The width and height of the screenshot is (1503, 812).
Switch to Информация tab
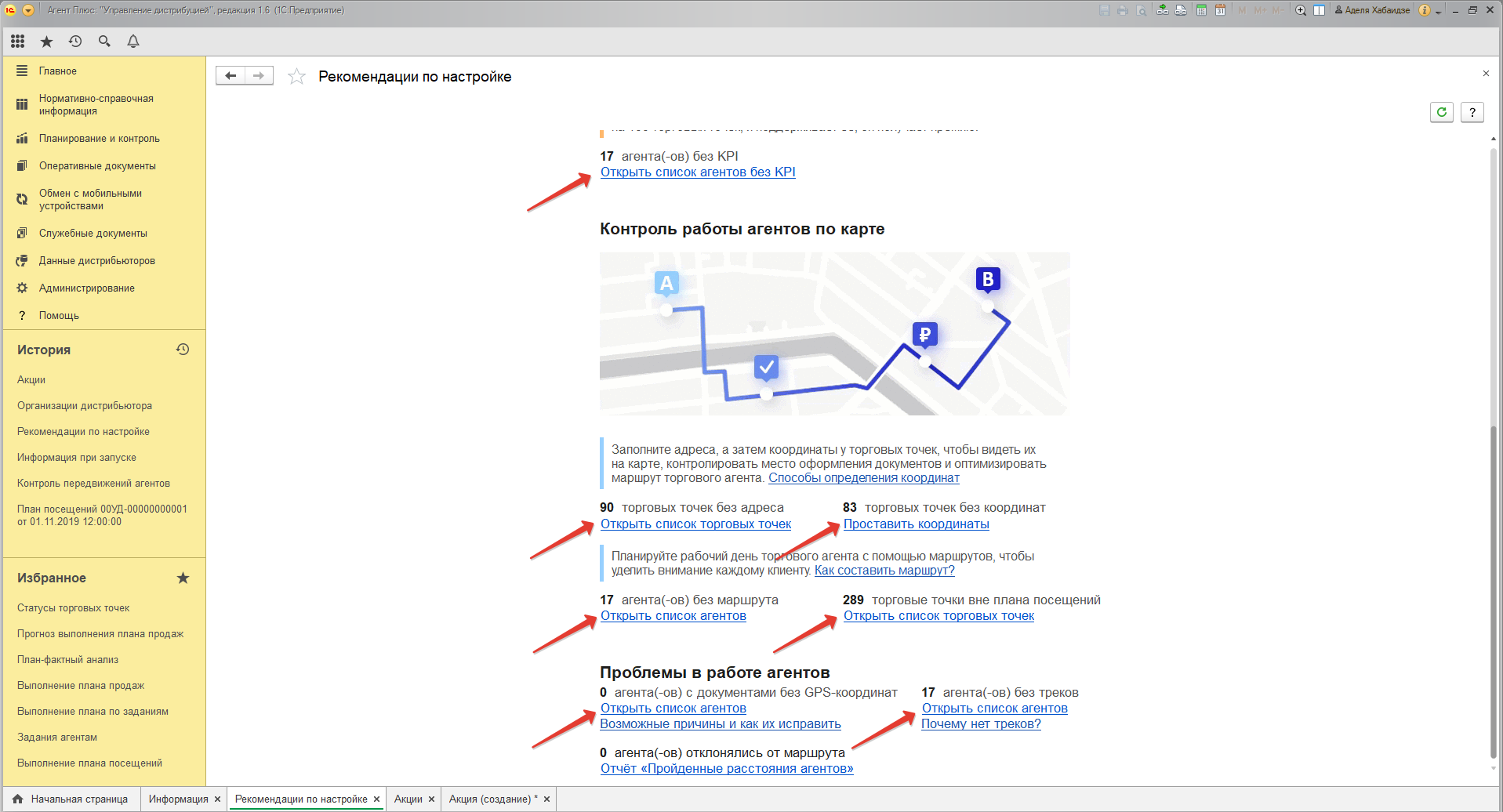pos(179,799)
